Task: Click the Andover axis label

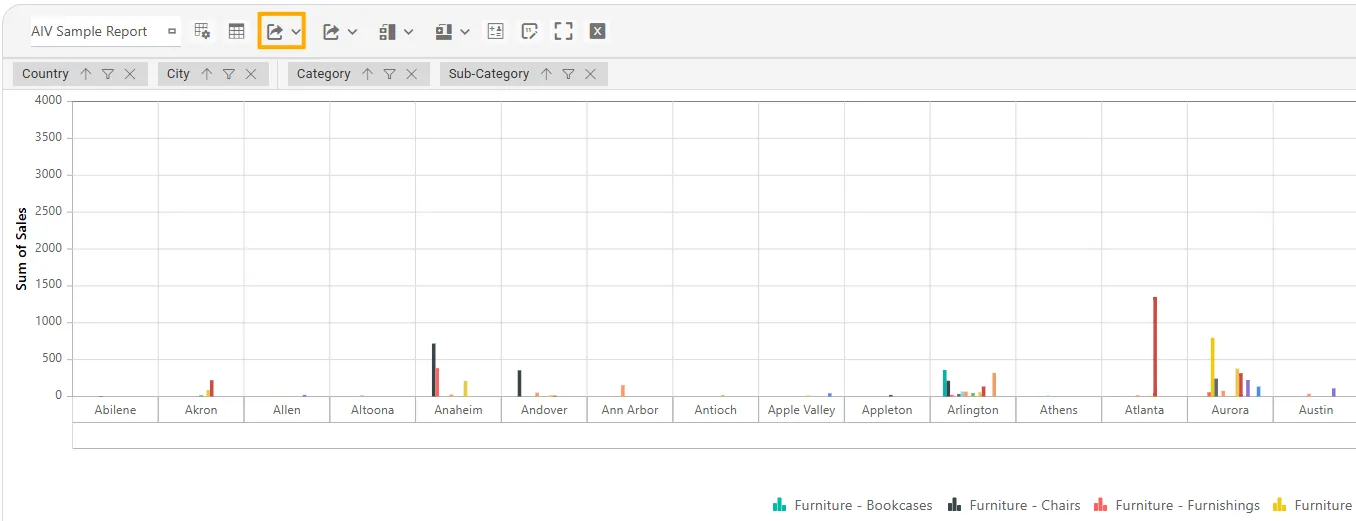Action: 544,410
